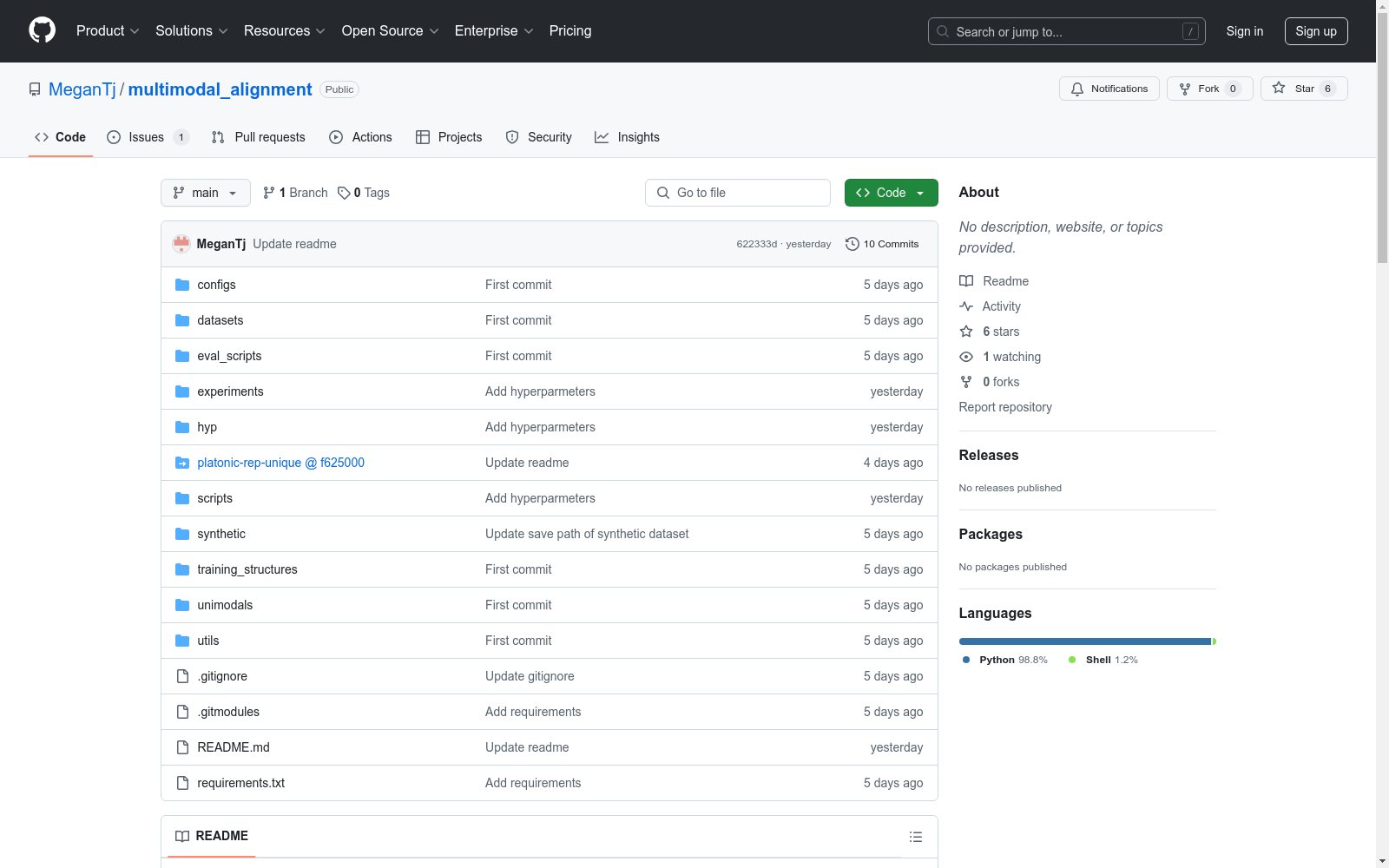Click the Go to file input

coord(738,193)
